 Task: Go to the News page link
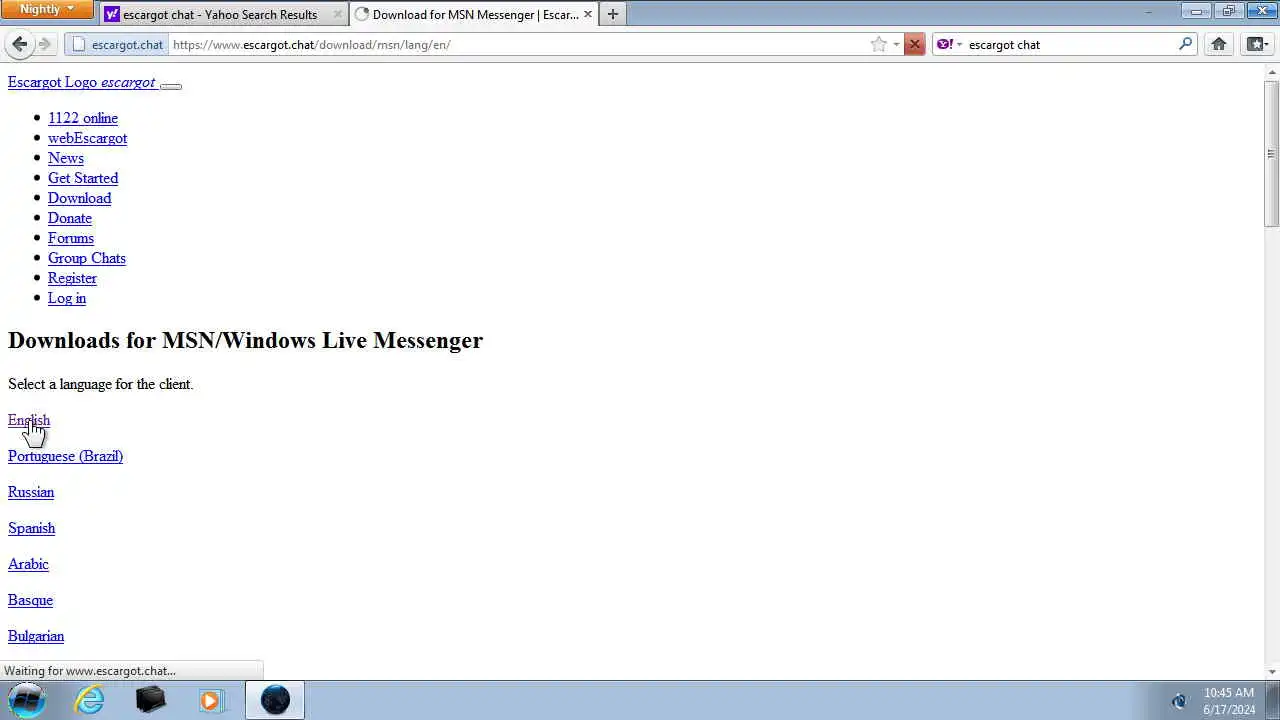(x=66, y=158)
